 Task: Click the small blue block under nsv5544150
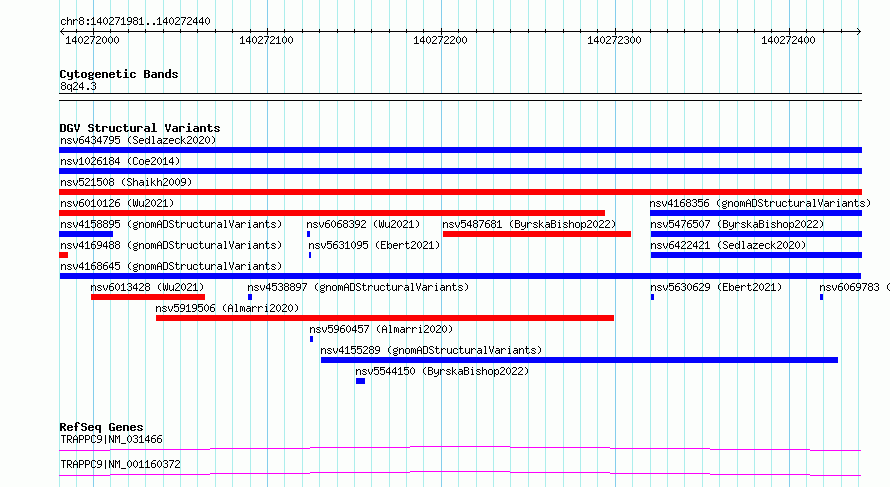[x=360, y=381]
